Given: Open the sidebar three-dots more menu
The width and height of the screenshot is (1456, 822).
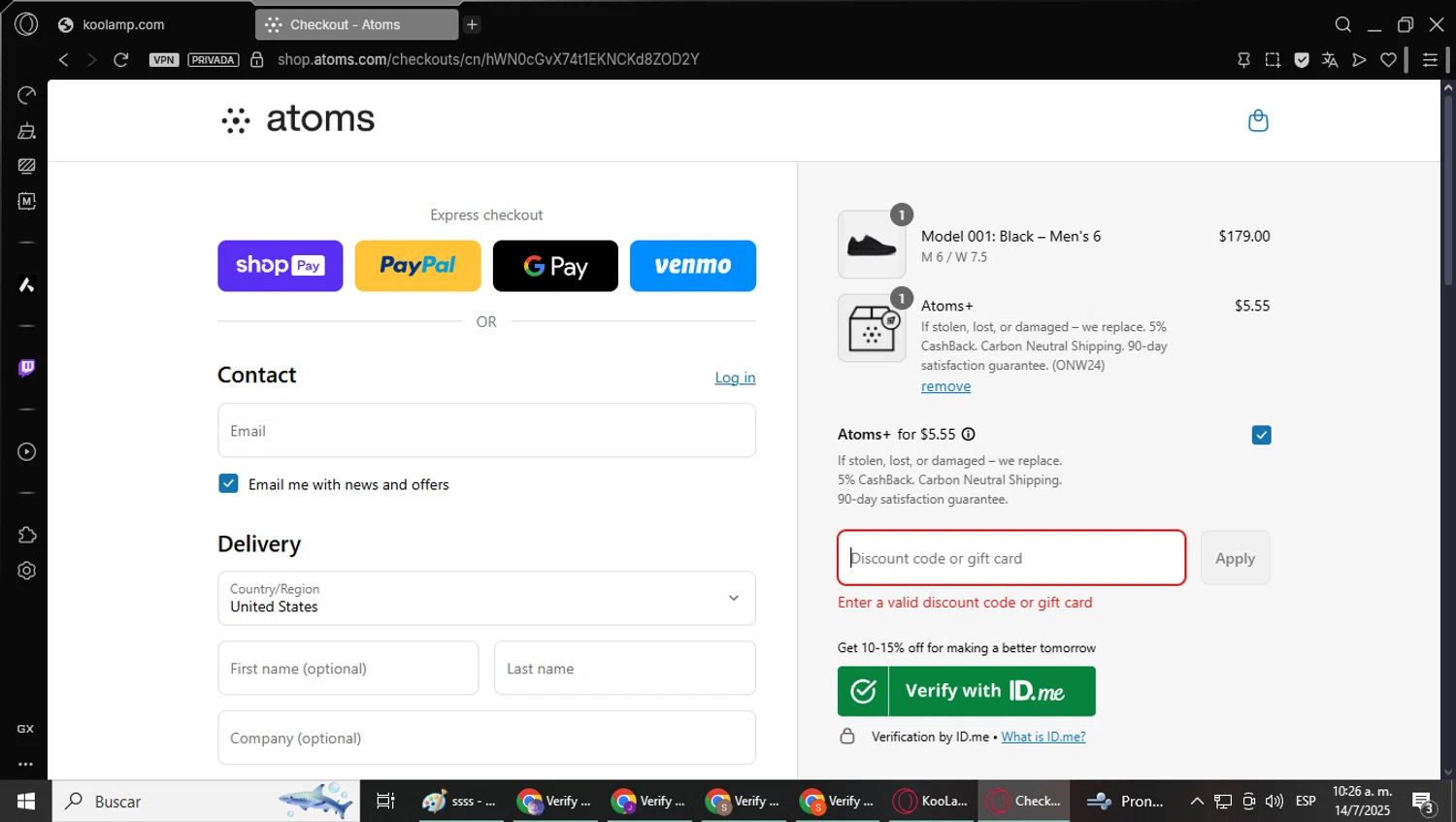Looking at the screenshot, I should pyautogui.click(x=25, y=764).
